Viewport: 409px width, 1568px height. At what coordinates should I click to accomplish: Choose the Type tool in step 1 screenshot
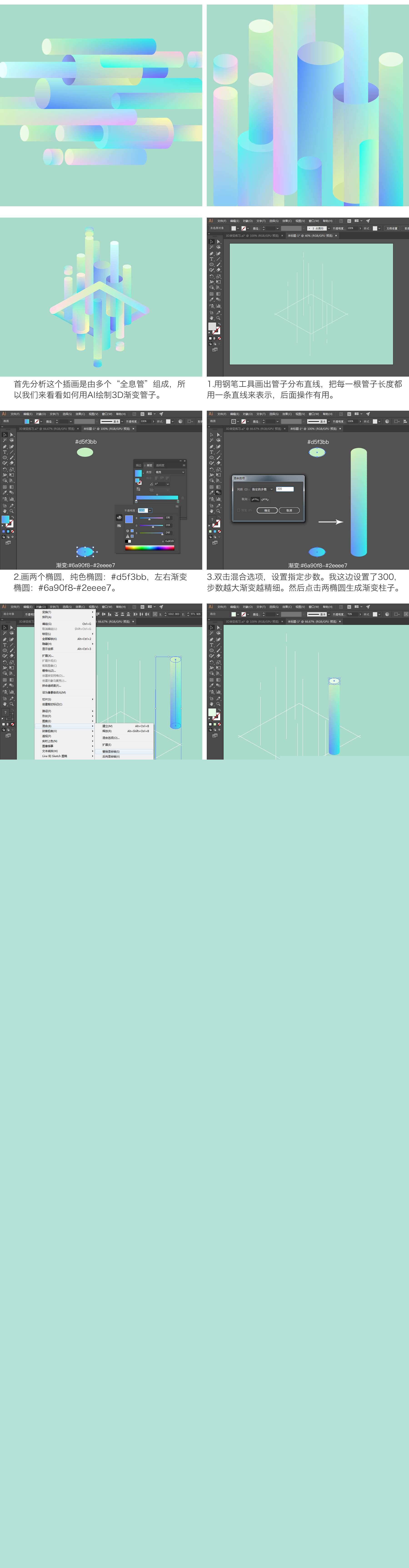tap(212, 259)
